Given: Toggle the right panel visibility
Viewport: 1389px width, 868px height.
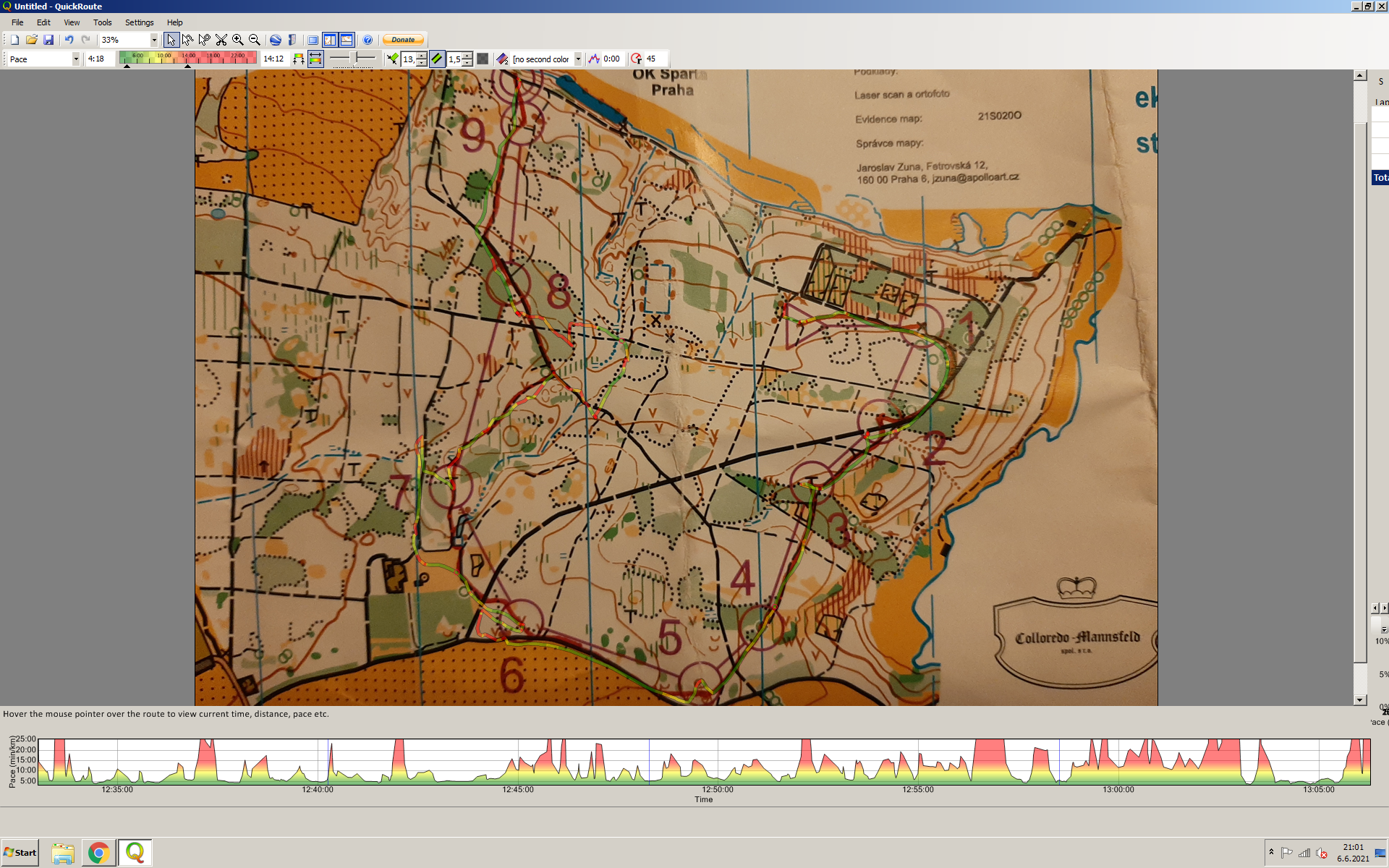Looking at the screenshot, I should point(330,40).
